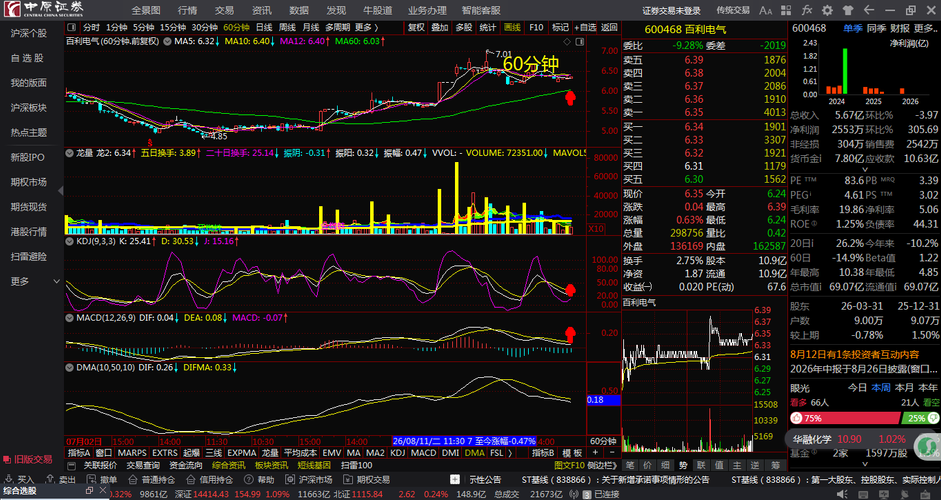Screen dimensions: 941x500
Task: Open the fx formula editor
Action: pos(807,10)
